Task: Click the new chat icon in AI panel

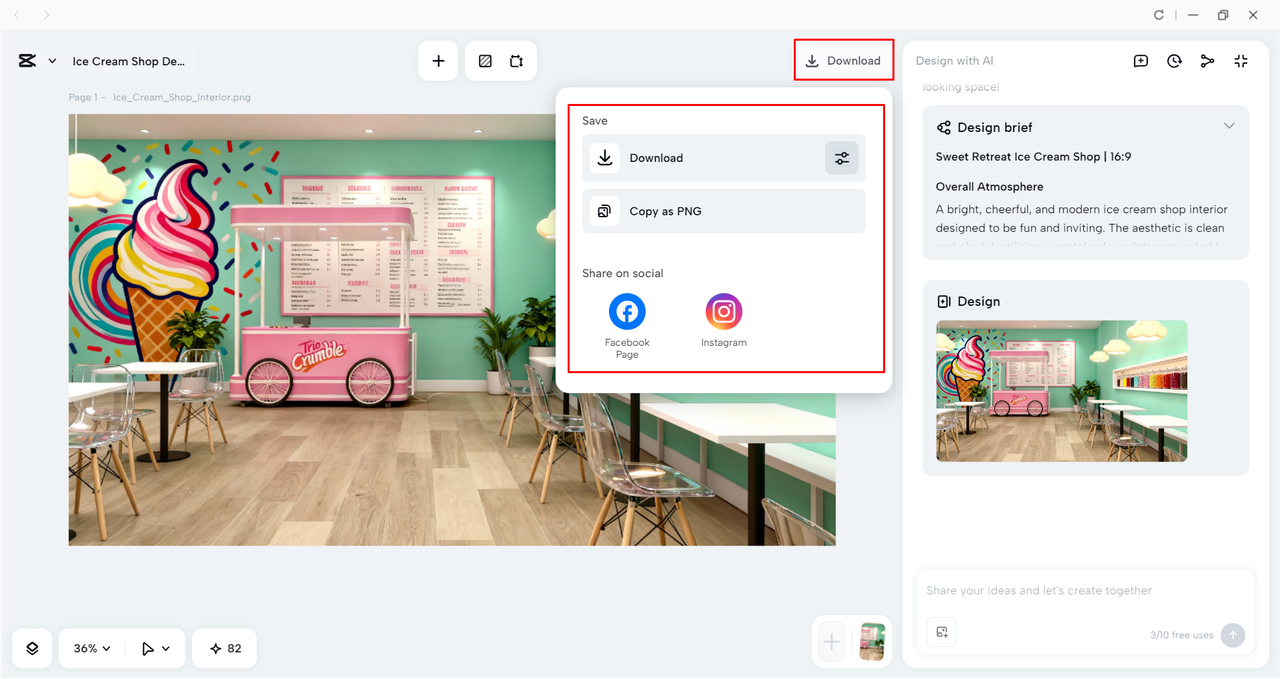Action: [1141, 61]
